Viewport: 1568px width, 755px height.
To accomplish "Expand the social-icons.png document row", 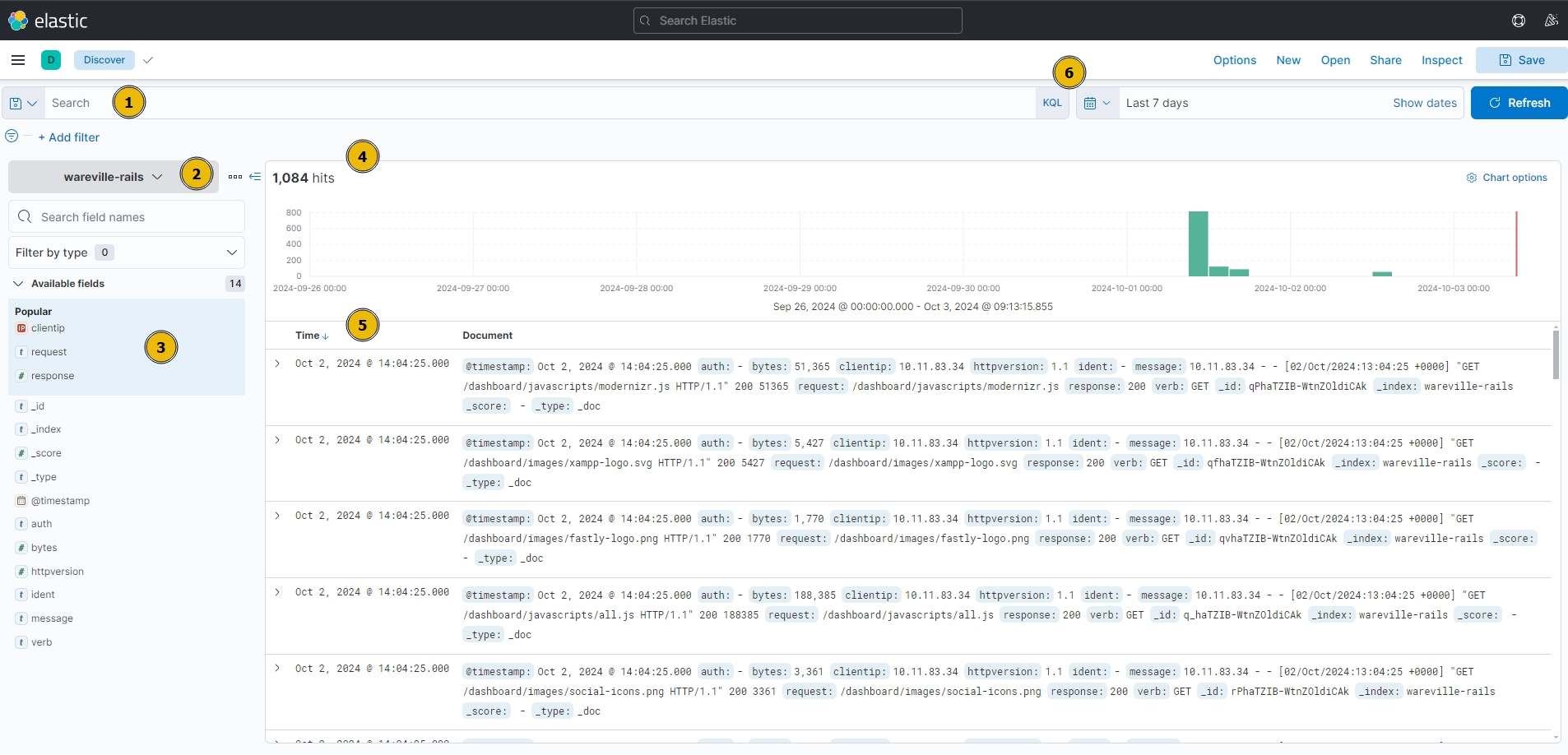I will click(277, 668).
